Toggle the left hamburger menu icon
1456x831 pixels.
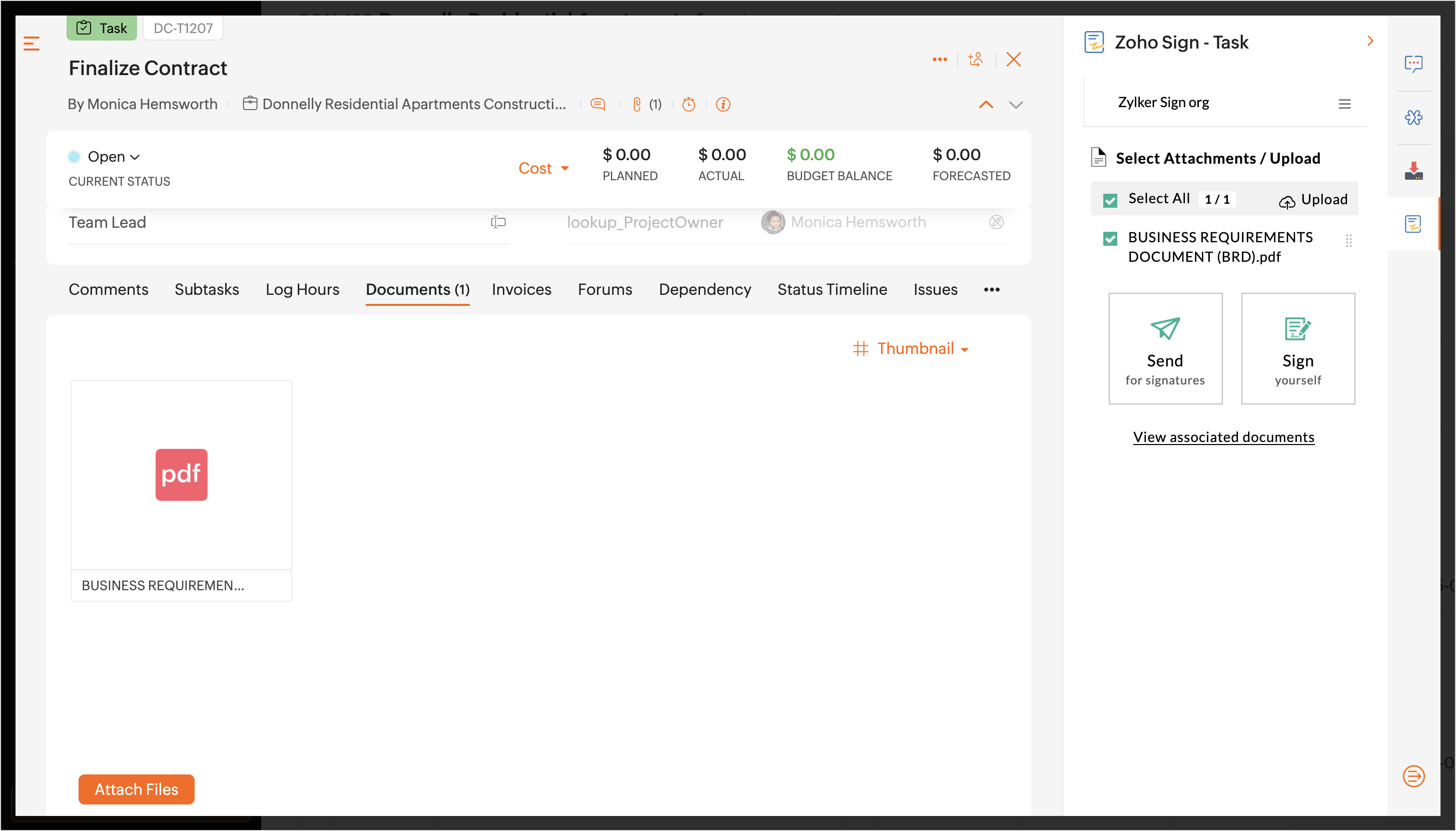pyautogui.click(x=32, y=44)
